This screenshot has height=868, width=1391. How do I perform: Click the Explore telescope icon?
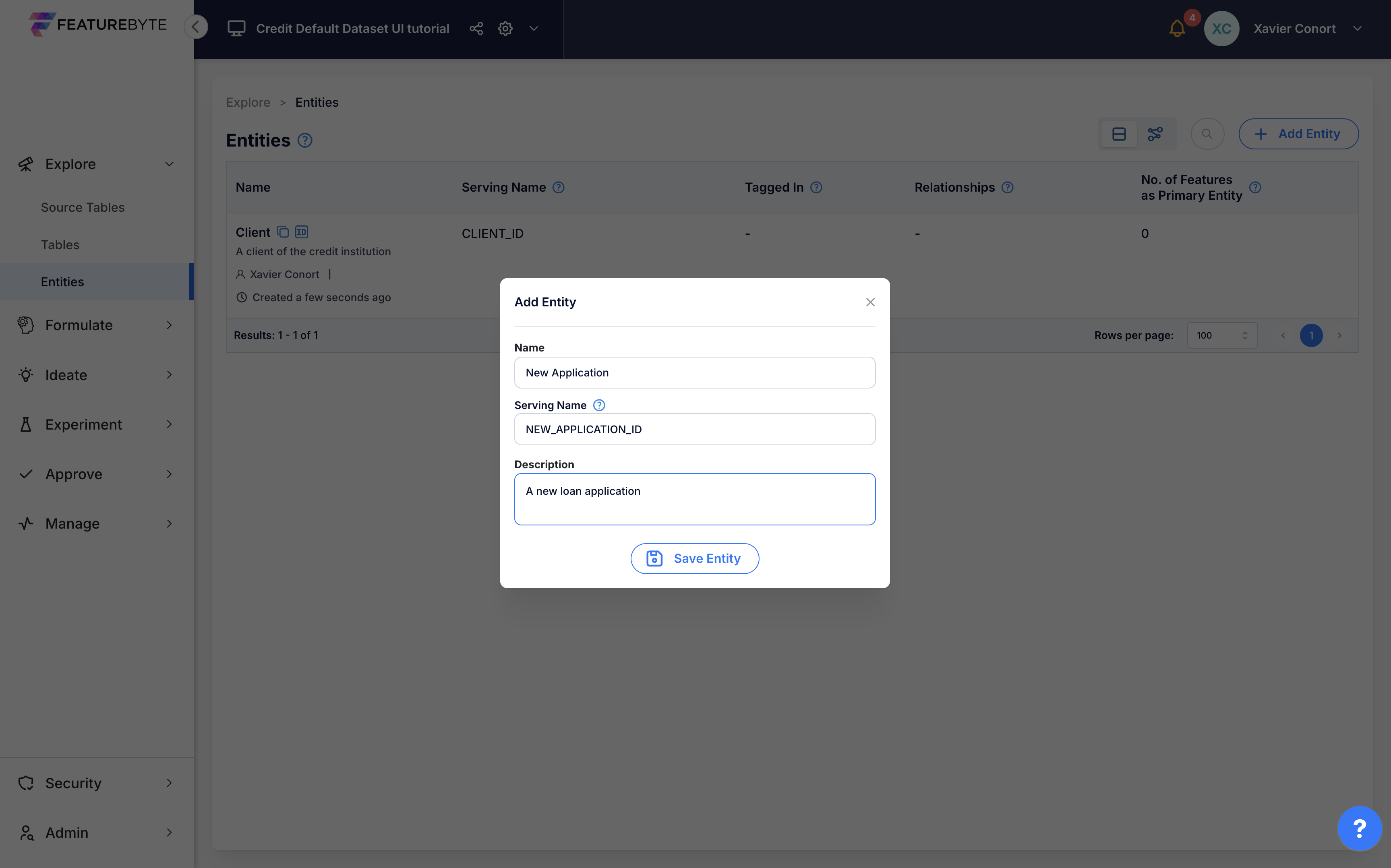(x=26, y=164)
